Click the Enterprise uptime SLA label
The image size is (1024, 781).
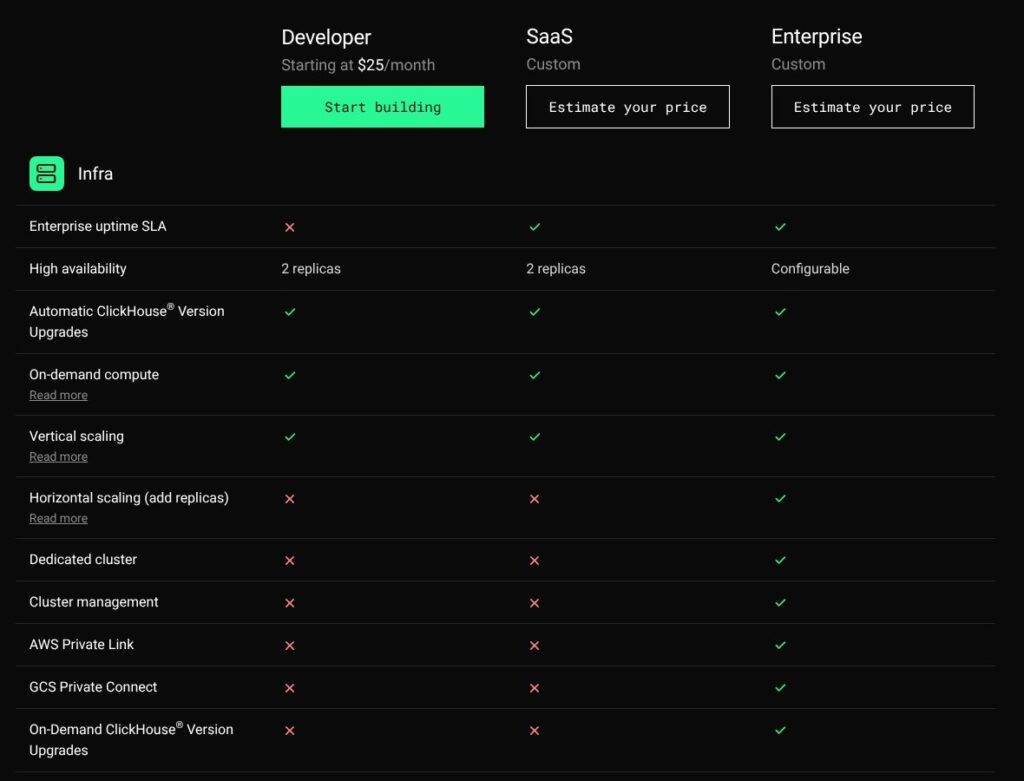tap(97, 226)
